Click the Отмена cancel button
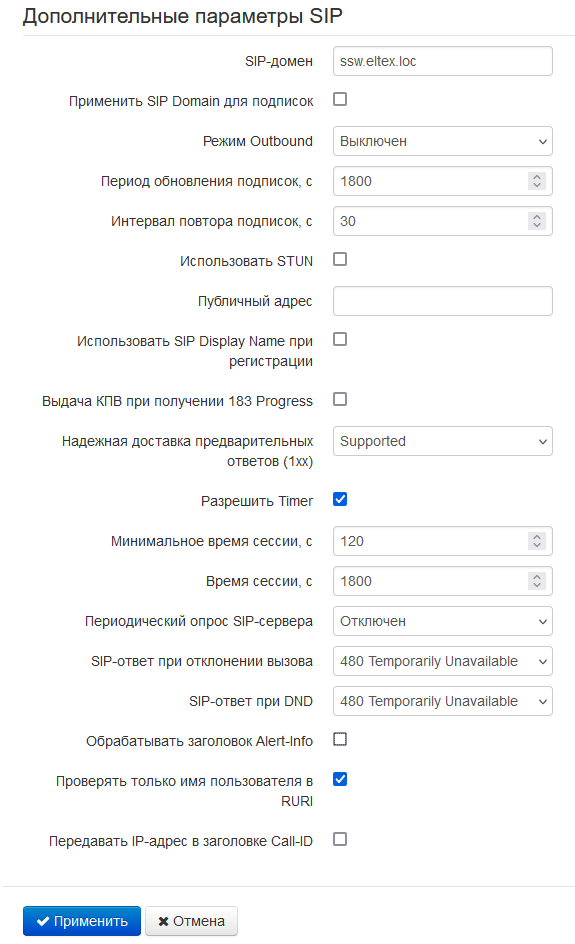This screenshot has width=575, height=944. click(191, 921)
